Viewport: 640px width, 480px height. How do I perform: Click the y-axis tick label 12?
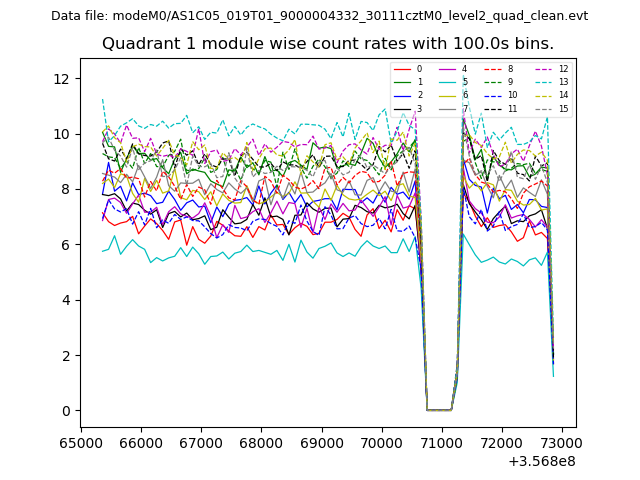[x=60, y=78]
